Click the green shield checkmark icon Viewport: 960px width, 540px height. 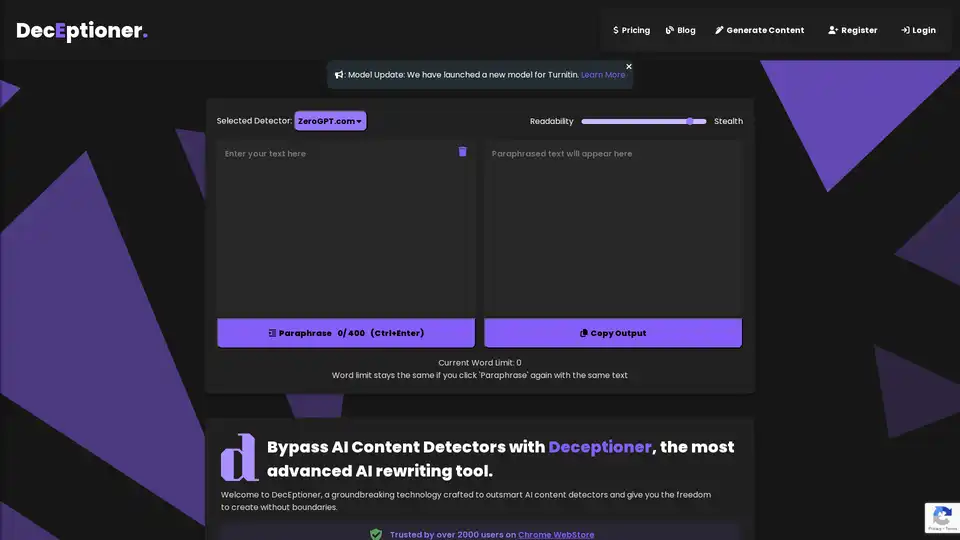click(376, 534)
